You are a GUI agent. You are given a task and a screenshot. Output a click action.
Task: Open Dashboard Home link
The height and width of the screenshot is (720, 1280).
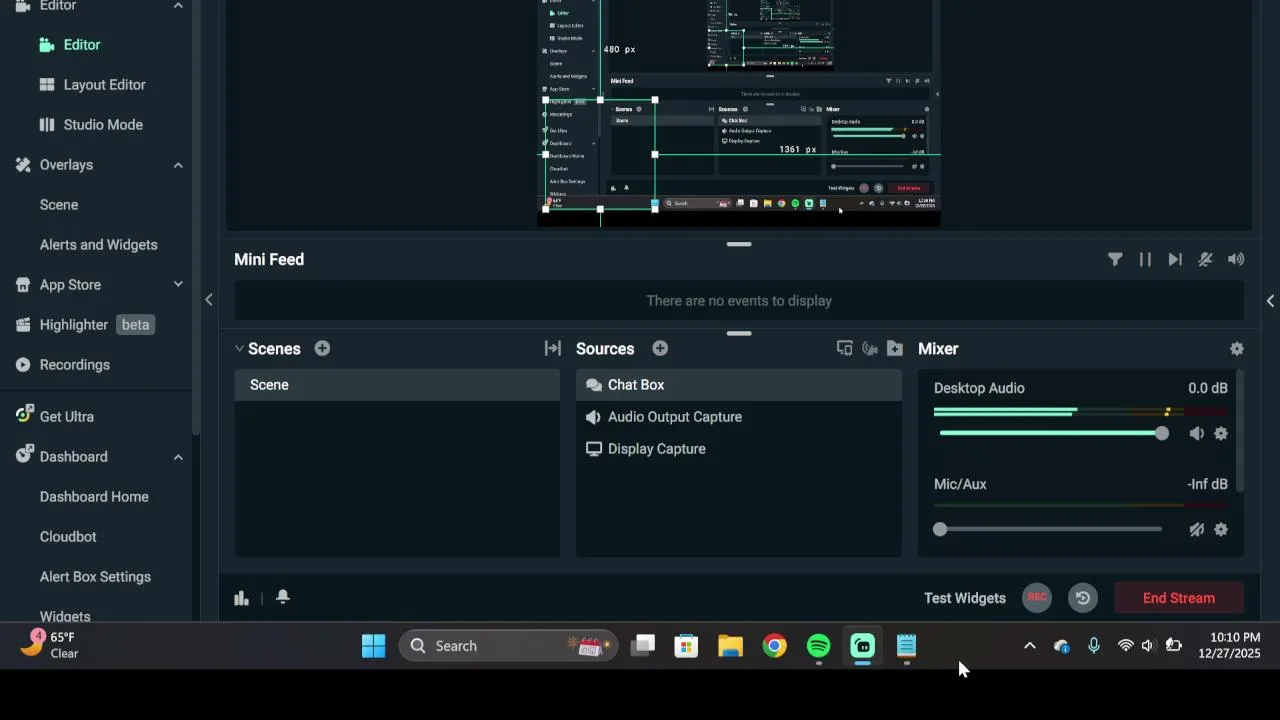94,497
